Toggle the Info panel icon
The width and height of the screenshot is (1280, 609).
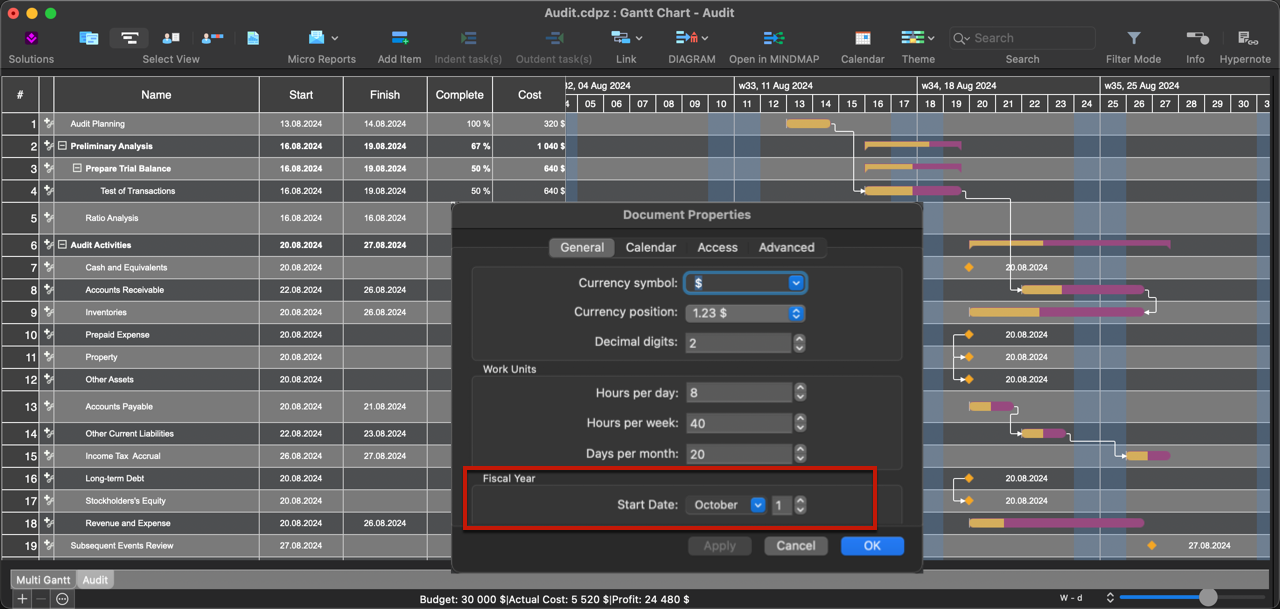click(1195, 38)
